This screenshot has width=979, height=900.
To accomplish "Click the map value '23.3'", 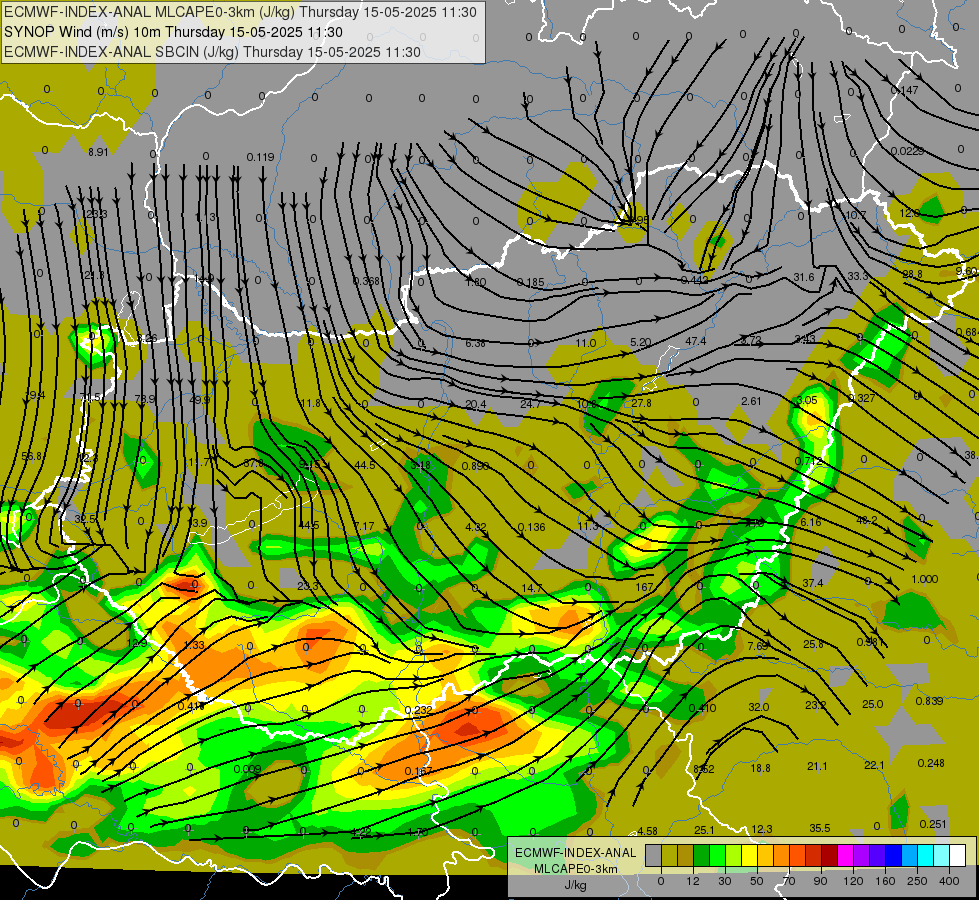I will click(x=308, y=586).
